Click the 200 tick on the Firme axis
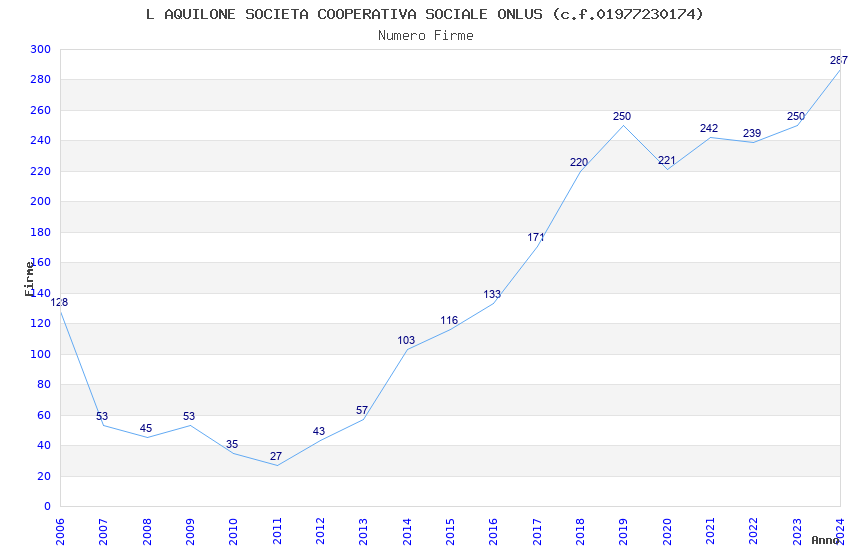Image resolution: width=850 pixels, height=550 pixels. 41,202
